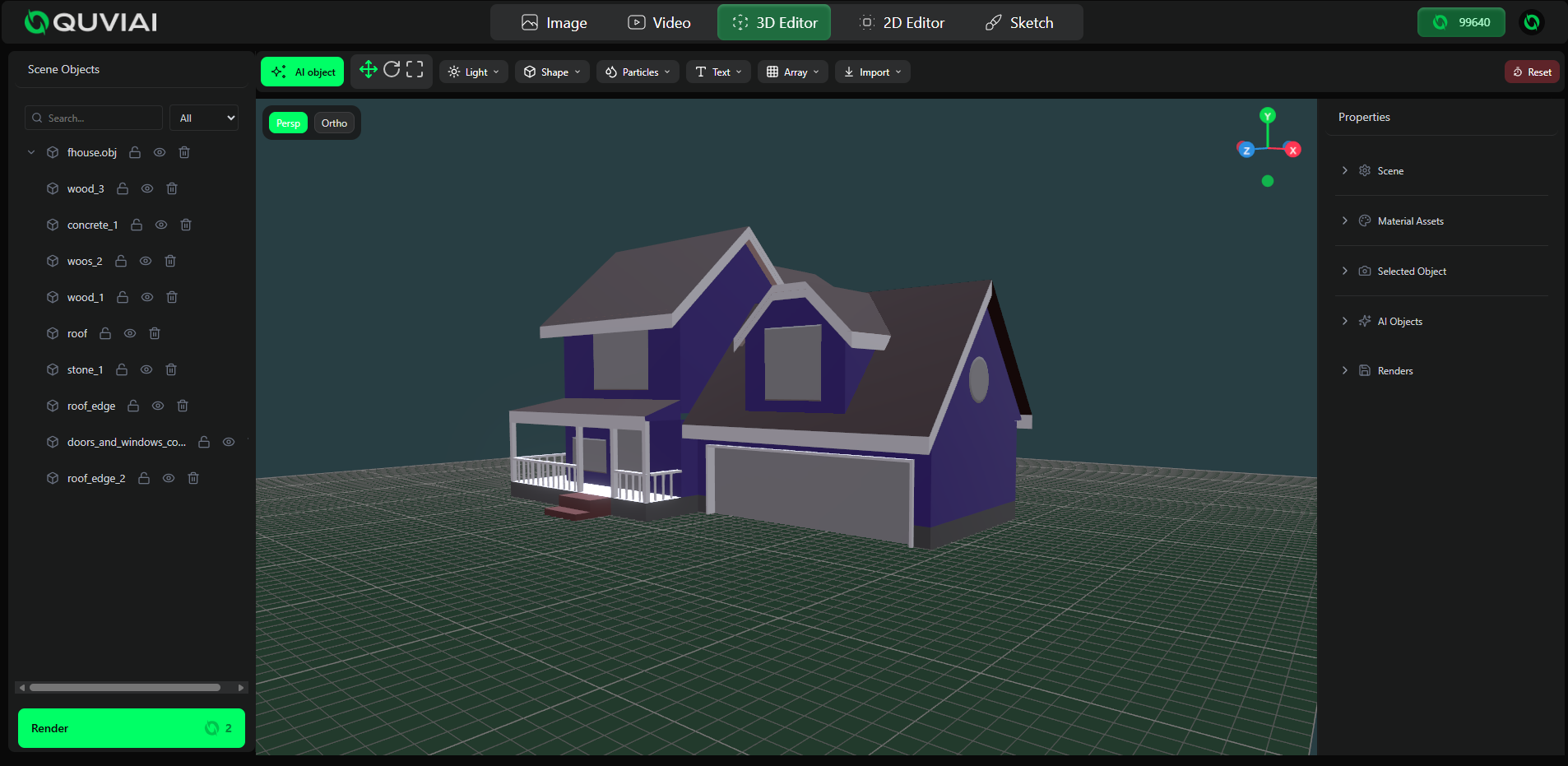Click the trash icon for roof_edge_2
Screen dimensions: 1568x766
pyautogui.click(x=193, y=478)
